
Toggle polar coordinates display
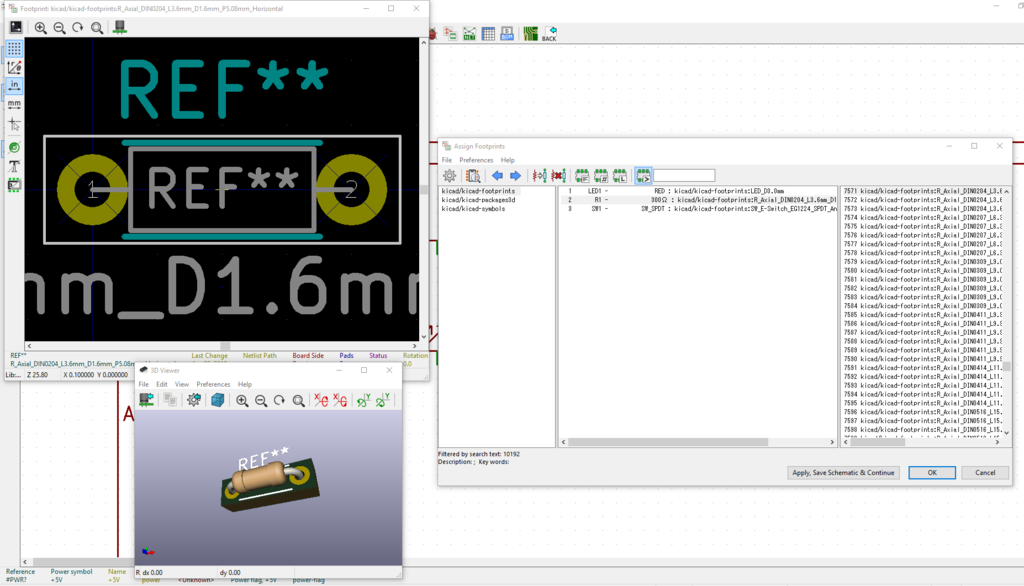(x=14, y=67)
